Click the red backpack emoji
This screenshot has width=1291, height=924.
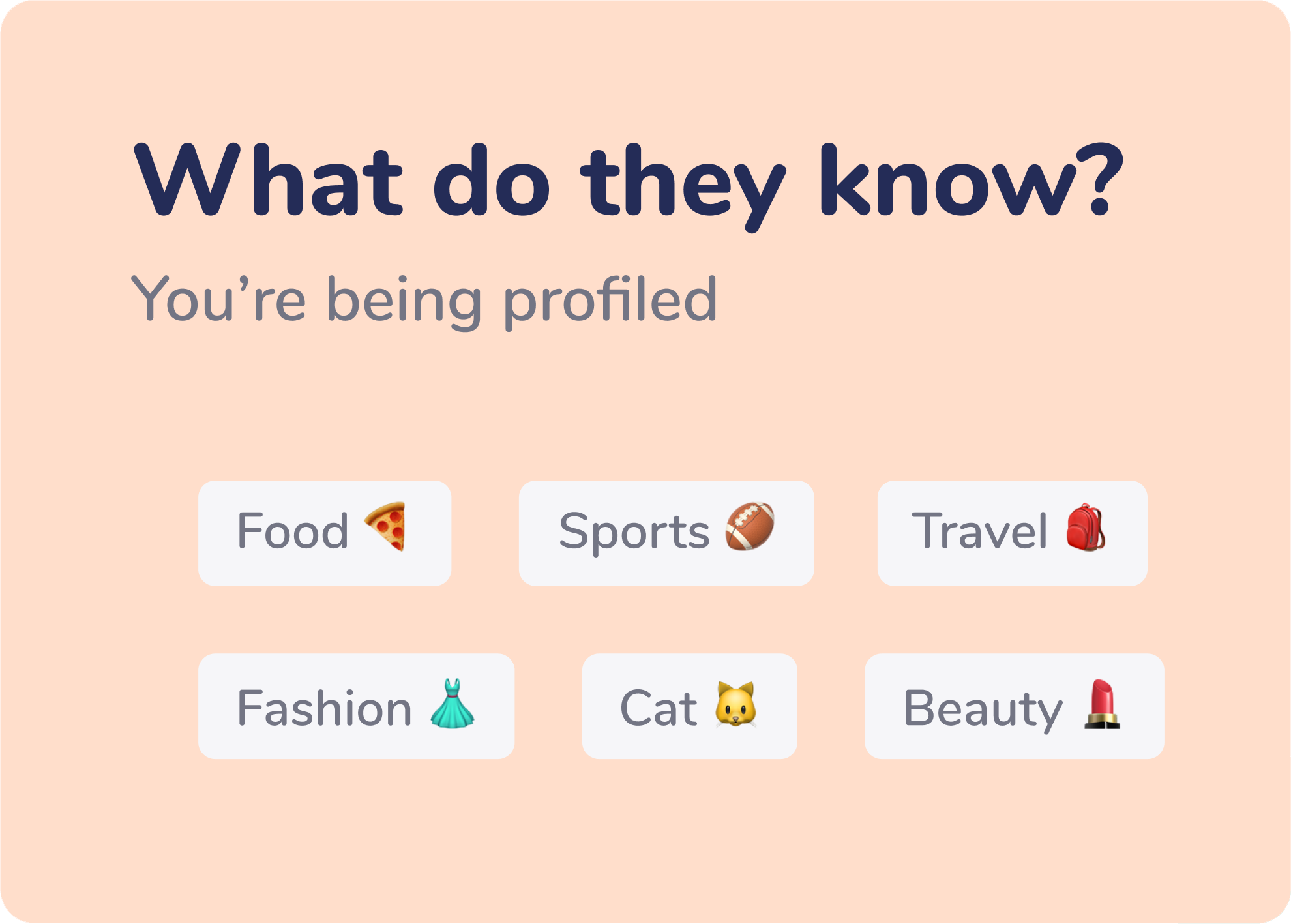pos(1086,528)
